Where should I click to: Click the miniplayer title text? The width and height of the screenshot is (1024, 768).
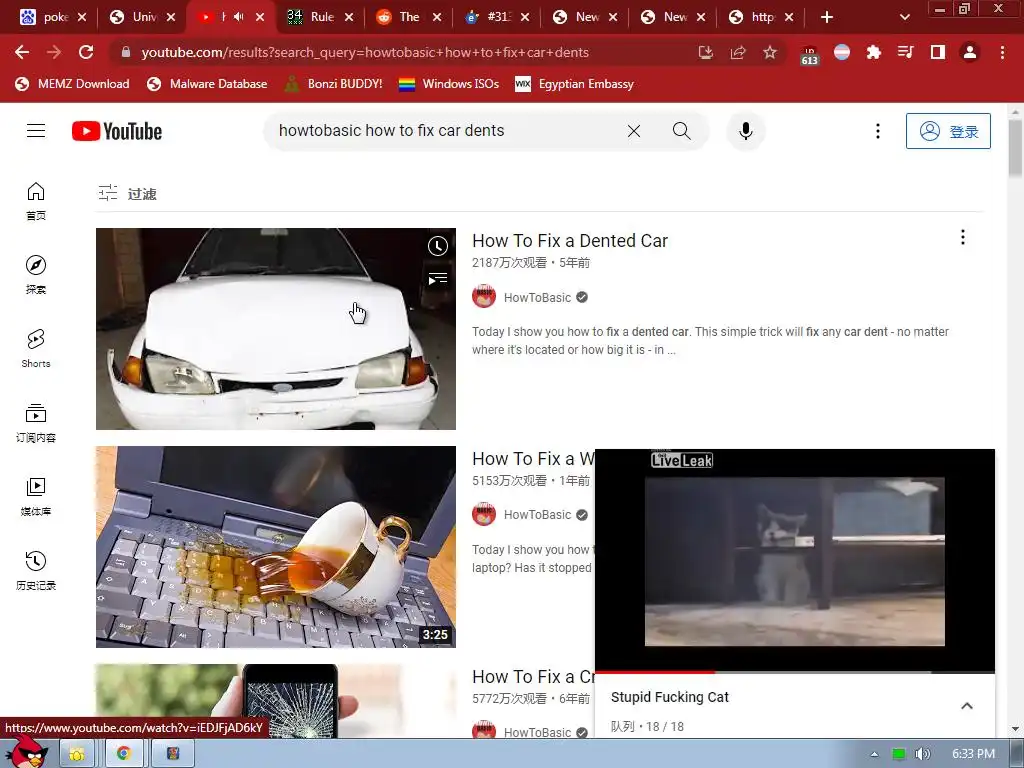pos(669,697)
